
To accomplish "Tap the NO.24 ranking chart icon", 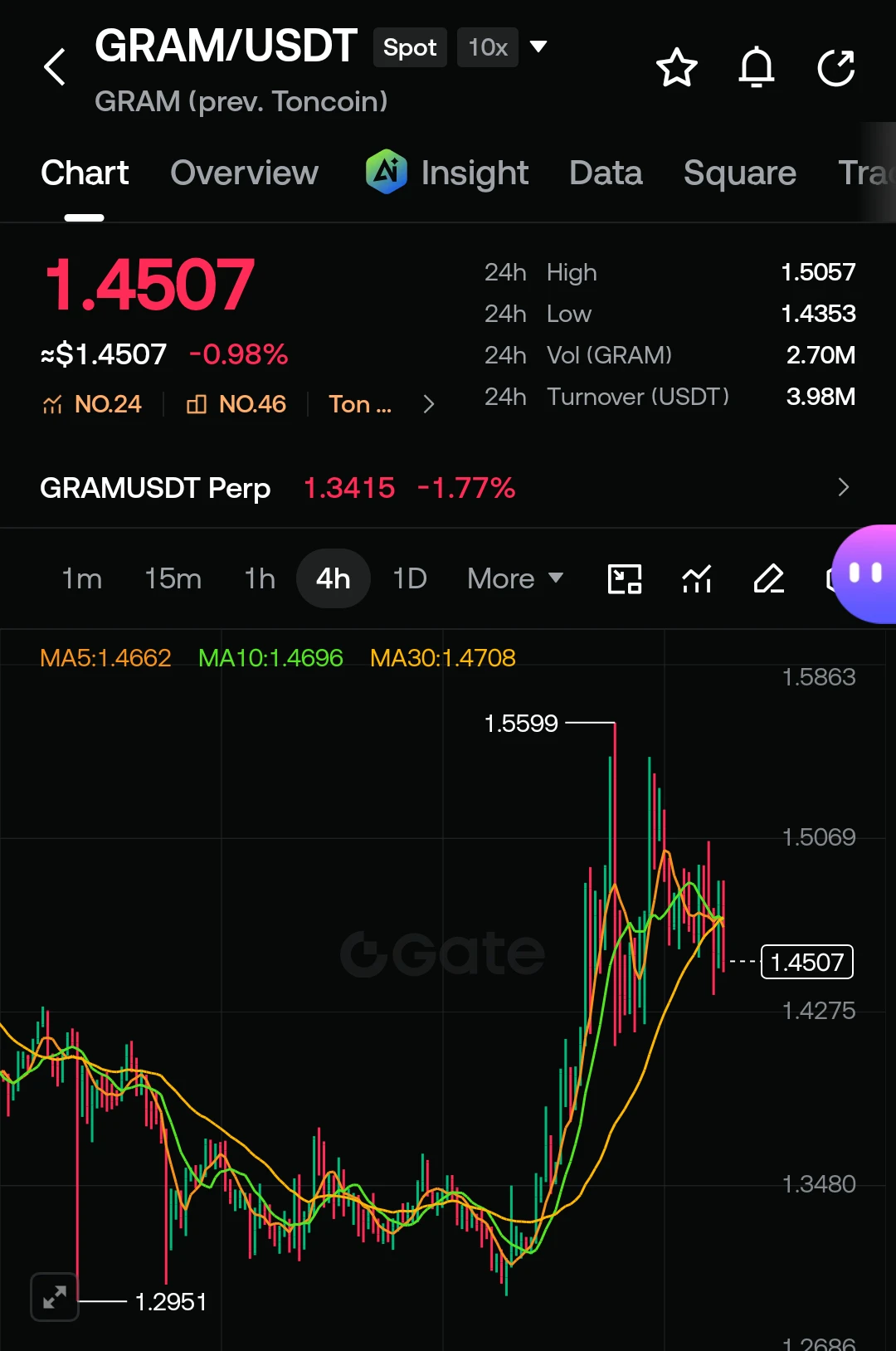I will (x=53, y=404).
